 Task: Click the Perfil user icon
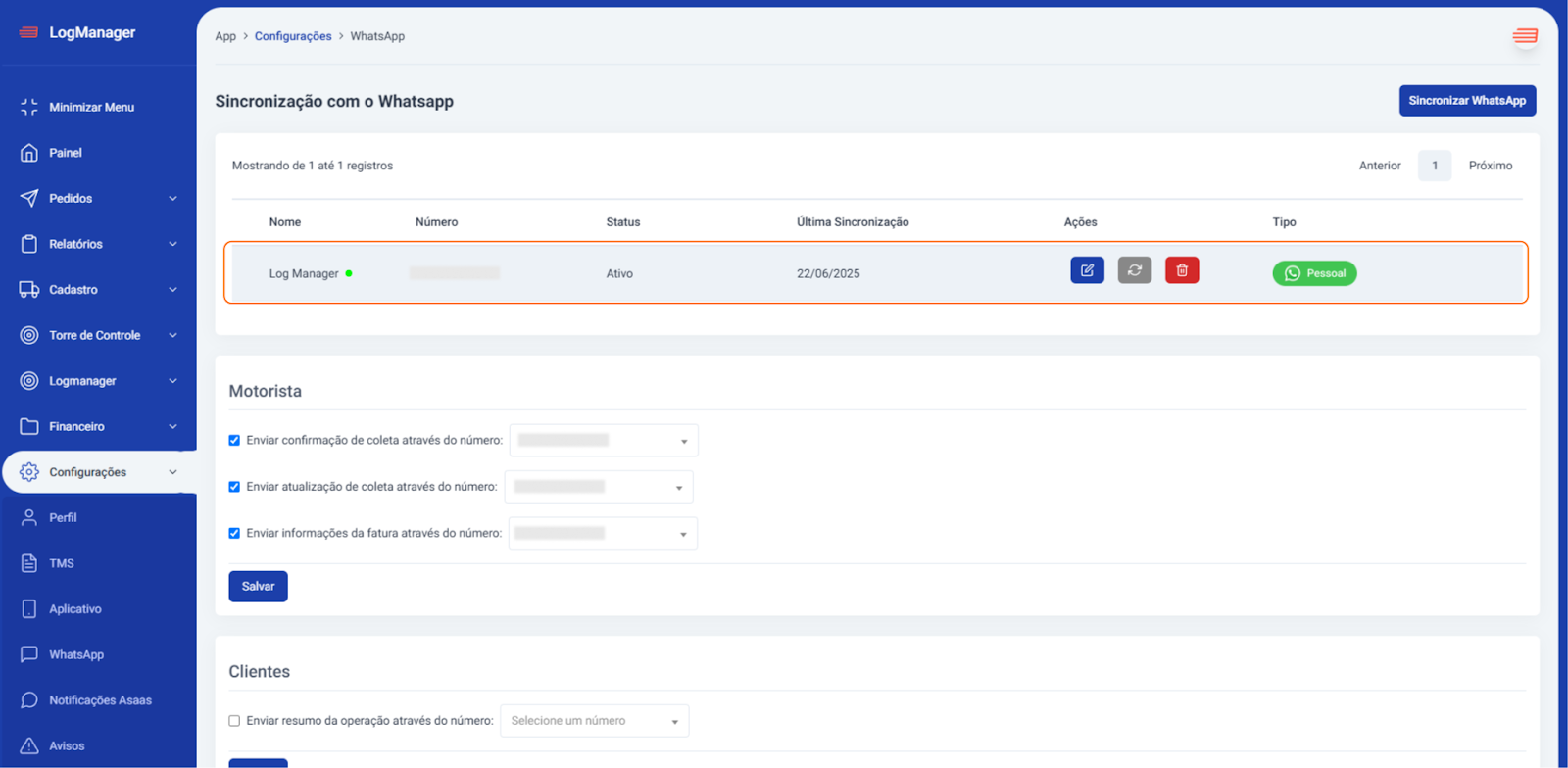pyautogui.click(x=29, y=517)
